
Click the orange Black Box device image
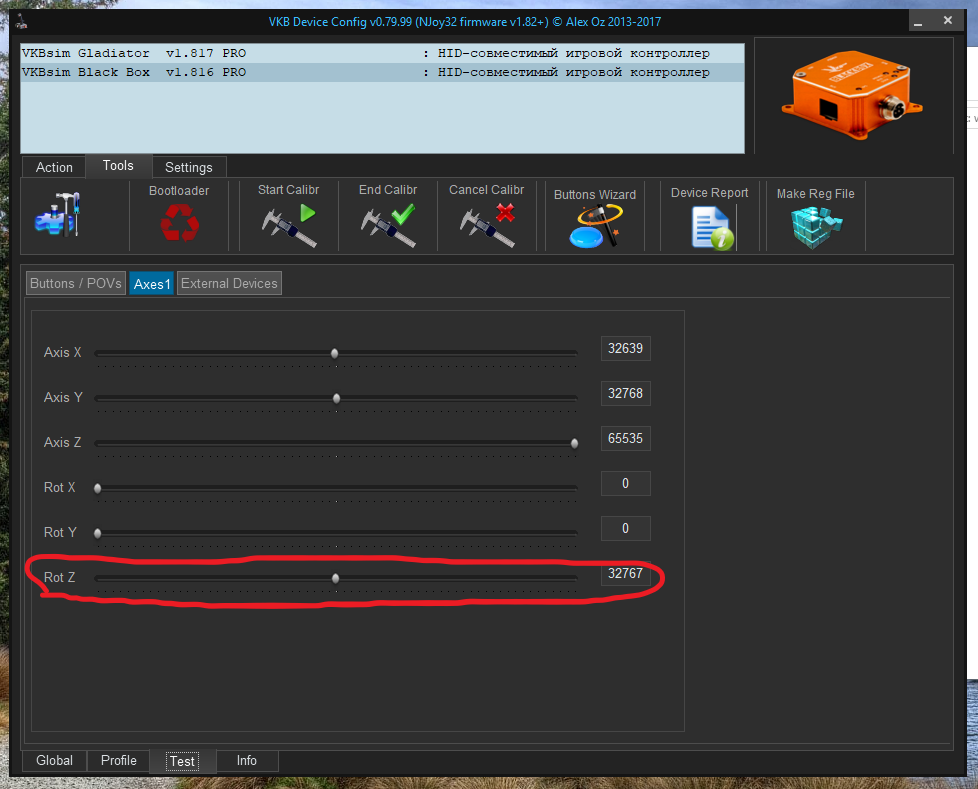[x=851, y=95]
